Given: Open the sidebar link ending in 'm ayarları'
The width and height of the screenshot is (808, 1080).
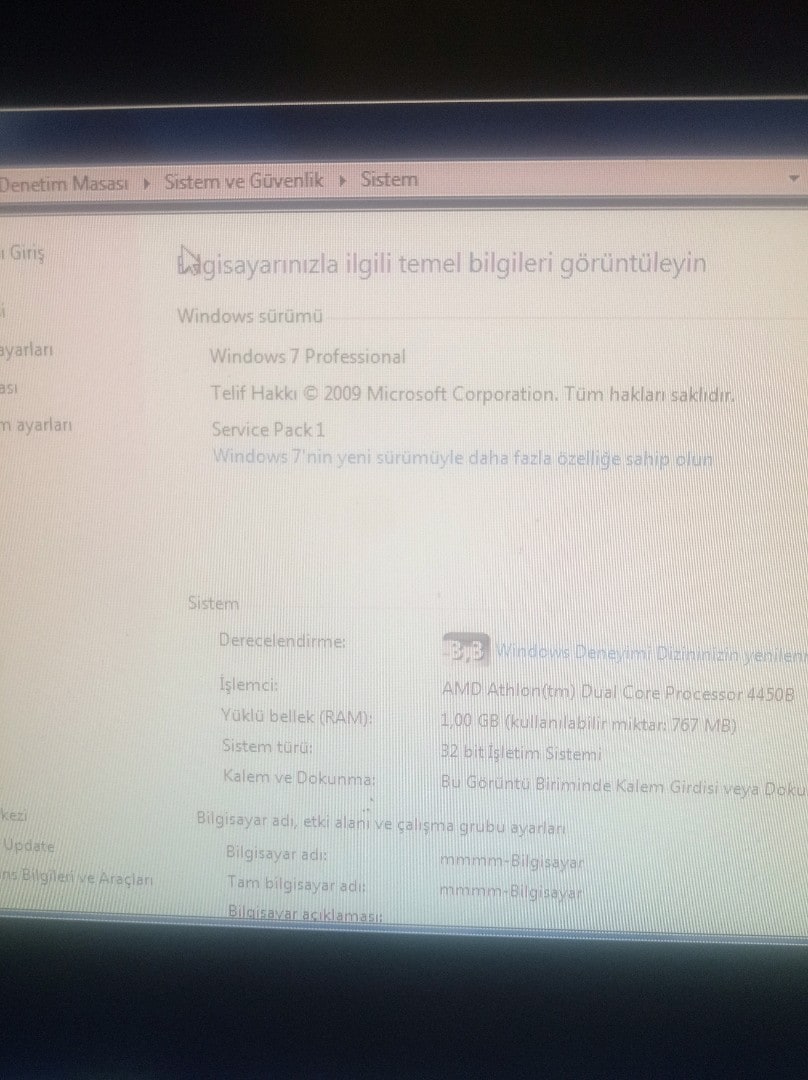Looking at the screenshot, I should click(x=36, y=425).
